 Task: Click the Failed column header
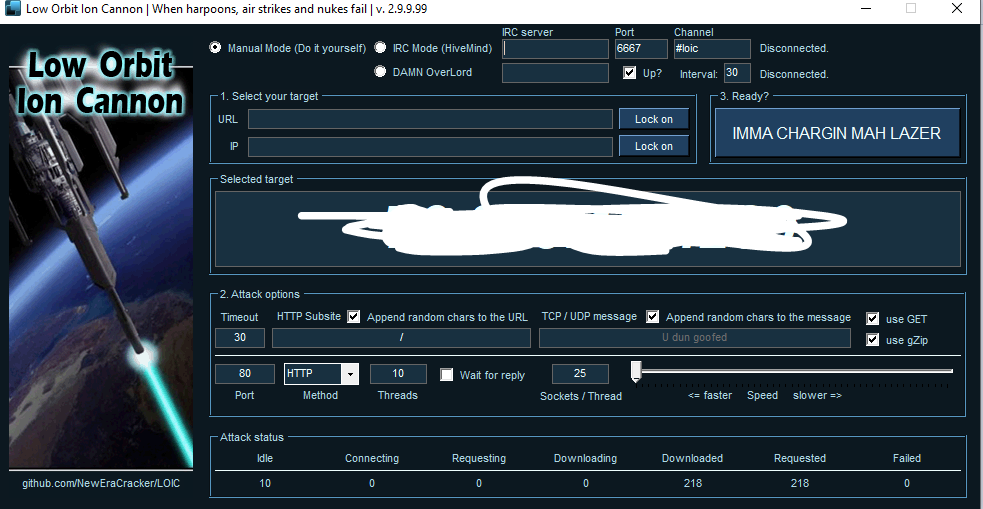(907, 458)
